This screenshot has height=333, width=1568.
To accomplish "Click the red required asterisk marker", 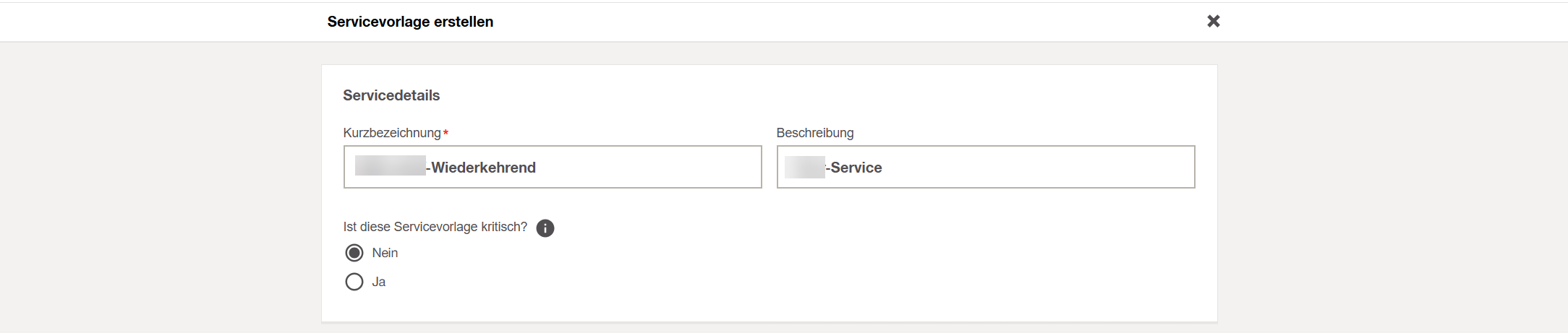I will [446, 132].
